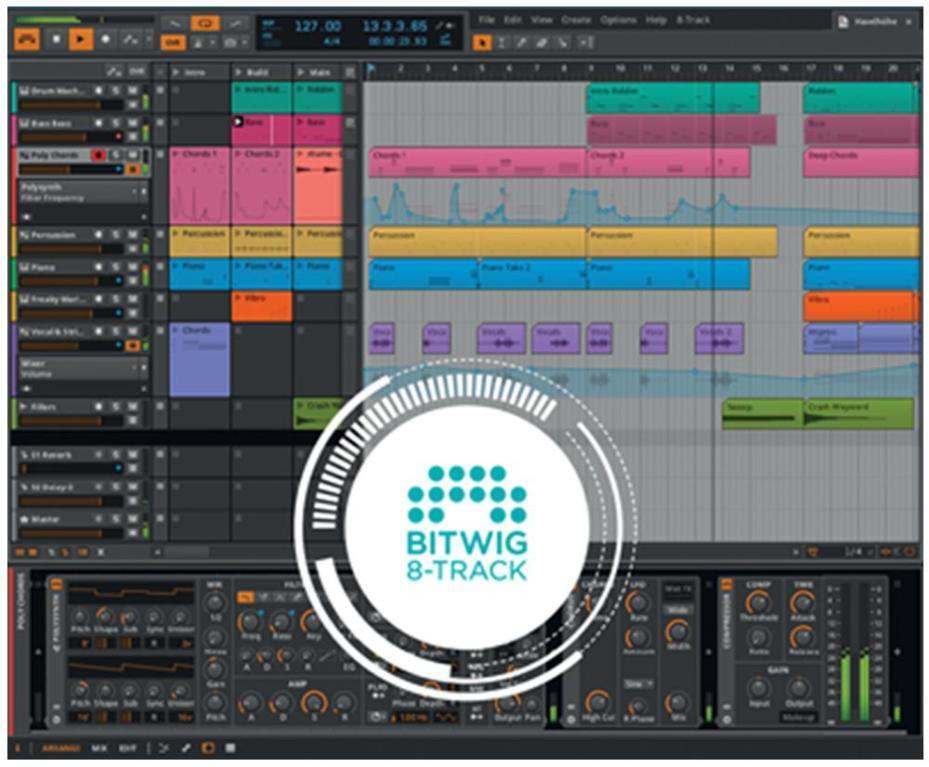This screenshot has width=929, height=767.
Task: Mute the Poly Chords track
Action: click(133, 155)
